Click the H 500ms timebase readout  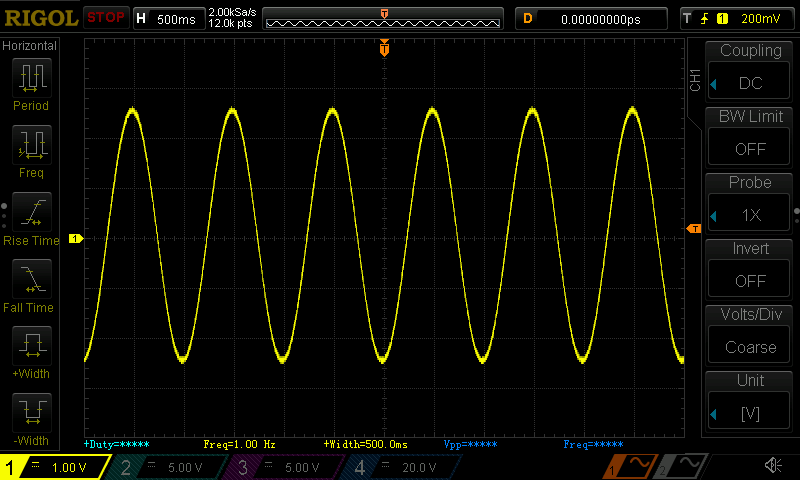click(x=169, y=19)
